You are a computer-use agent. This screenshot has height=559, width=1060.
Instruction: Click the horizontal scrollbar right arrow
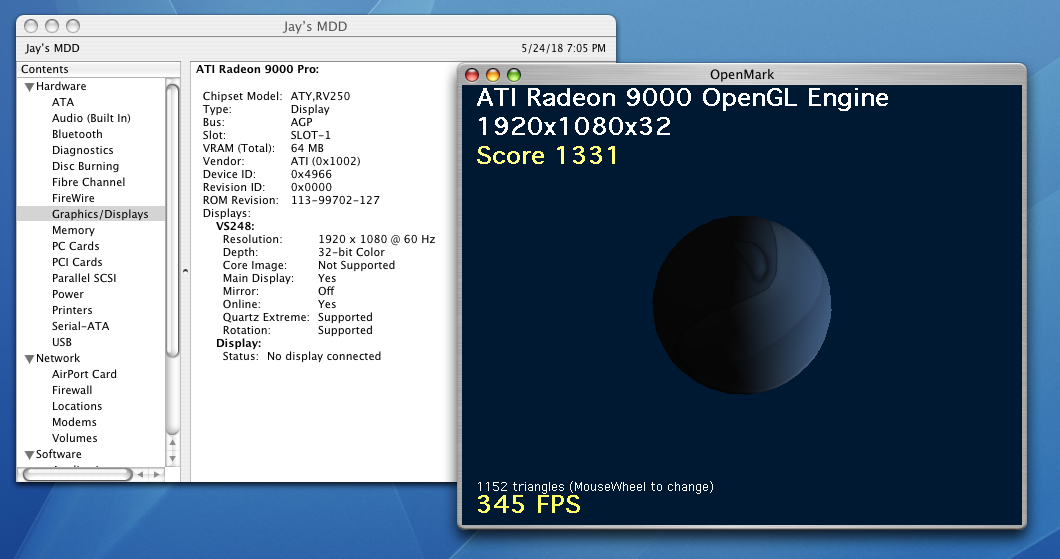[x=157, y=474]
